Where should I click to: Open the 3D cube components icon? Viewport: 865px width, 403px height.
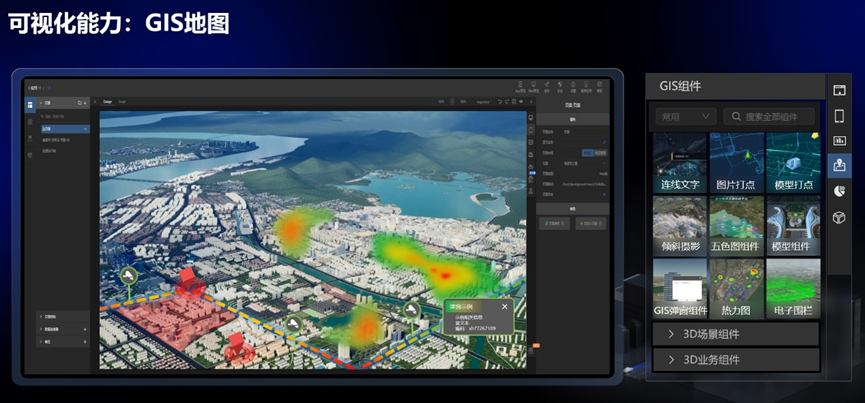pyautogui.click(x=839, y=217)
